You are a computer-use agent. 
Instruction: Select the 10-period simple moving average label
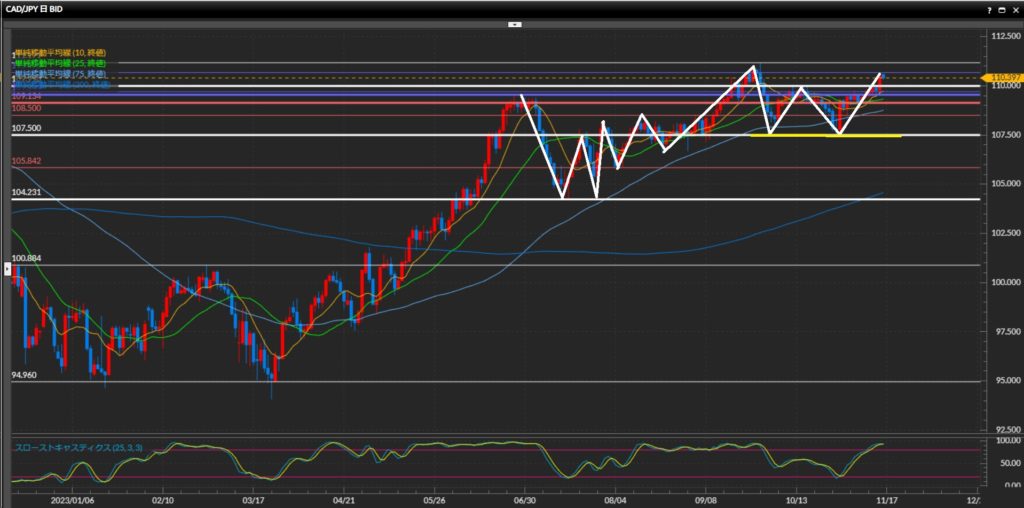point(59,52)
